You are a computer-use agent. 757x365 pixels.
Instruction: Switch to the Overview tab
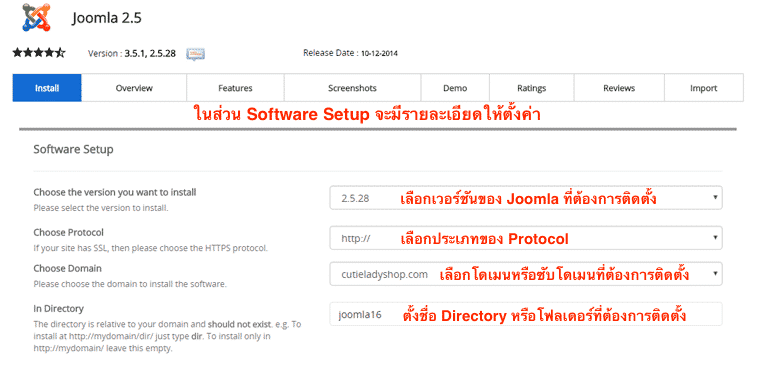point(134,88)
